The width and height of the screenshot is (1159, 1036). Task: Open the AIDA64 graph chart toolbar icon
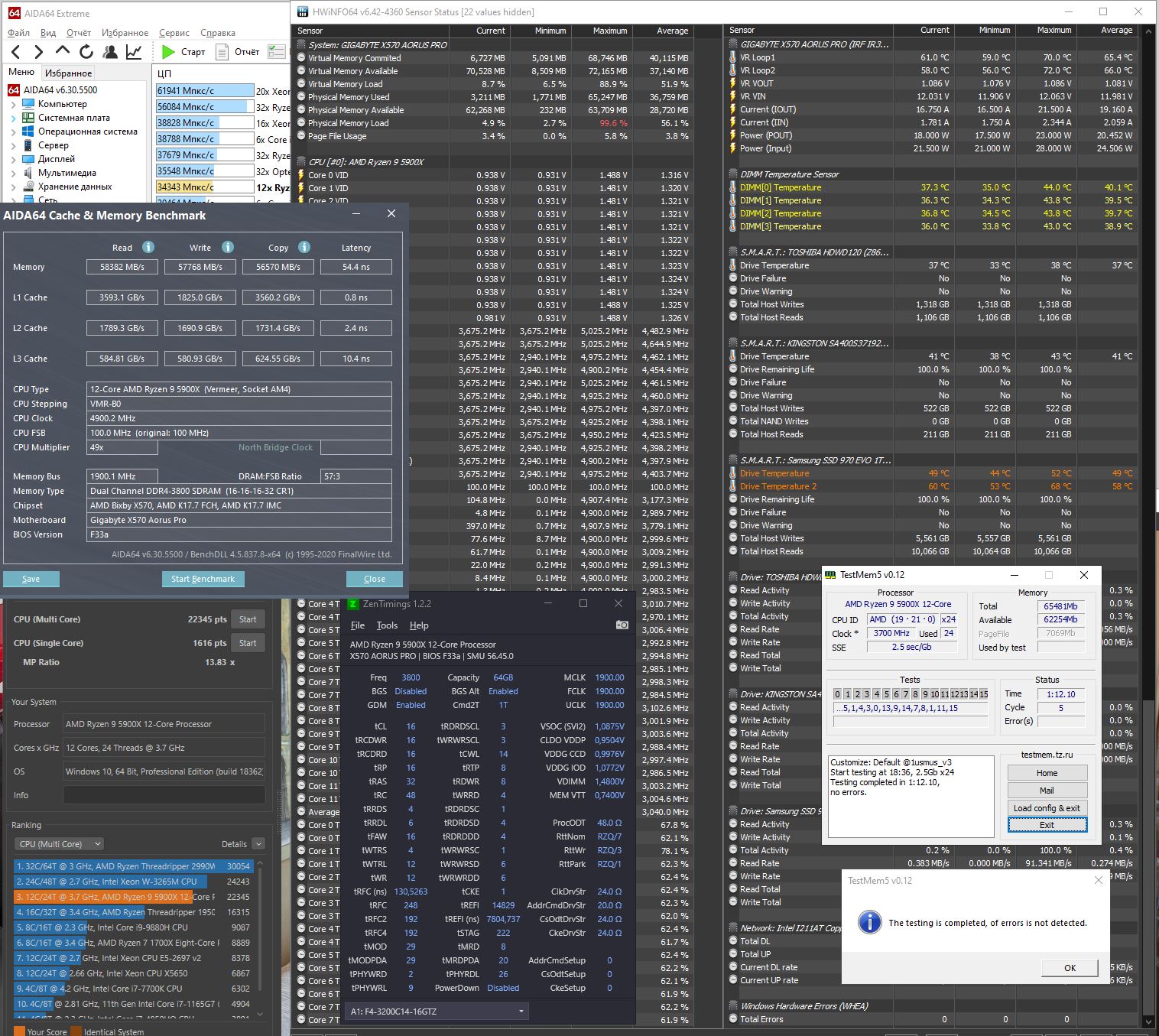(x=134, y=52)
